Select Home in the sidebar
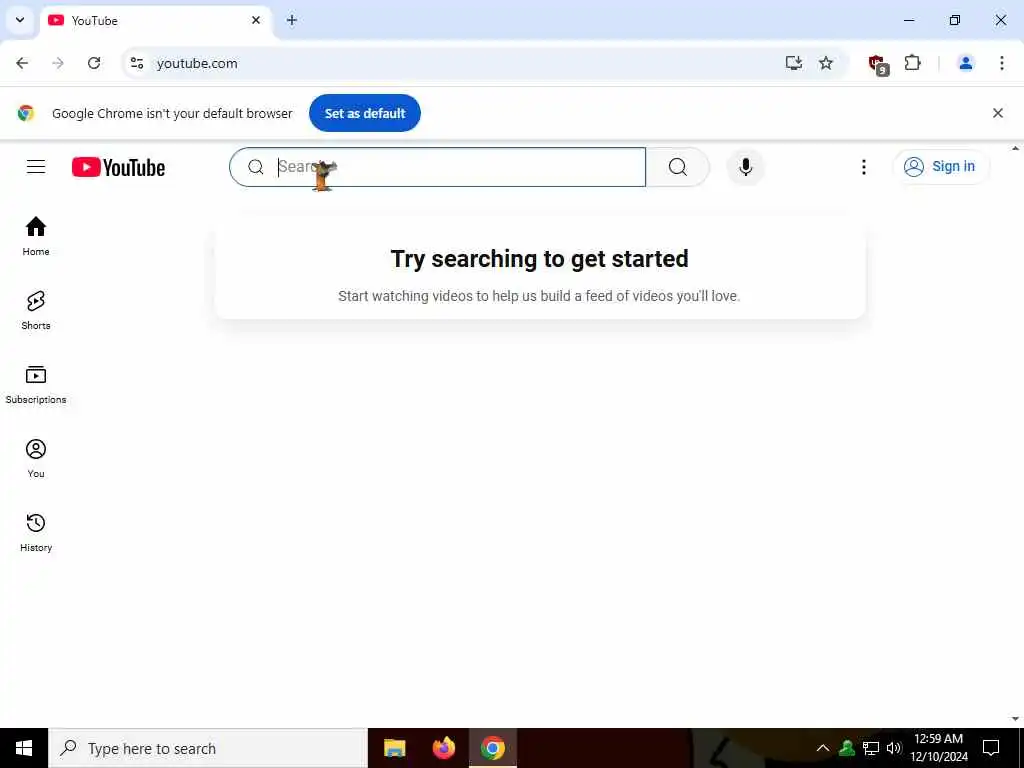This screenshot has width=1024, height=768. tap(36, 236)
